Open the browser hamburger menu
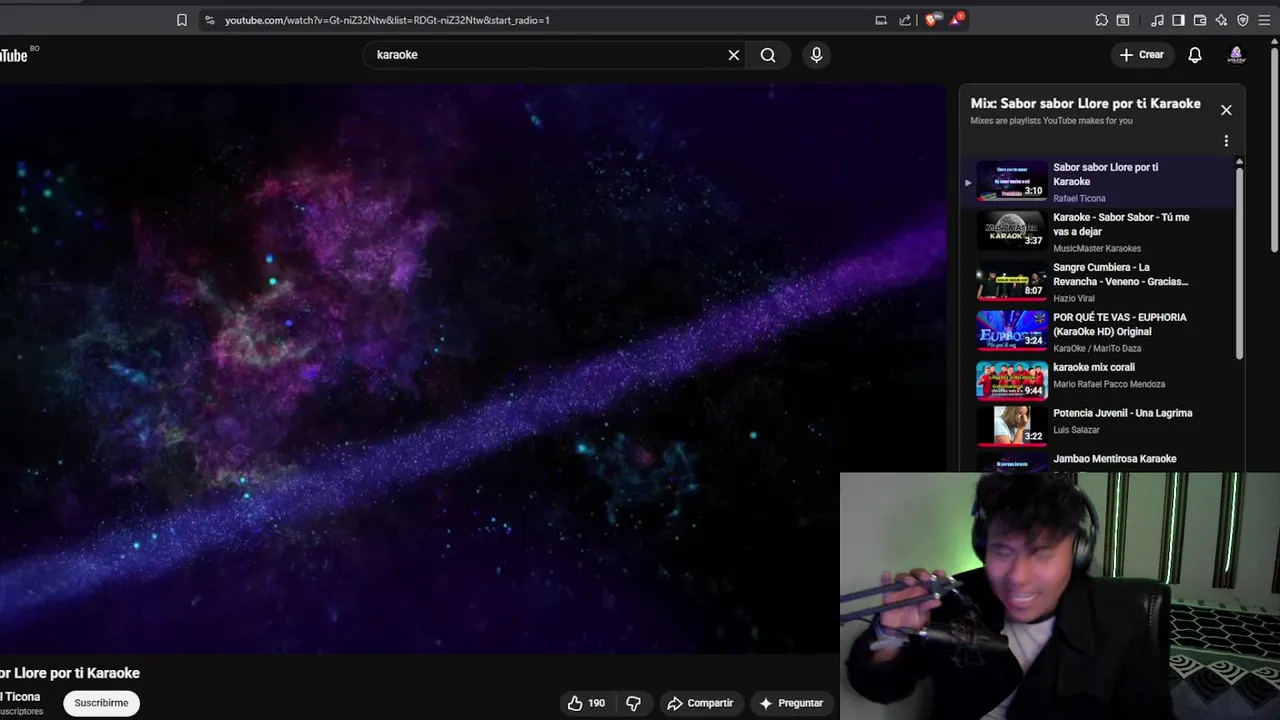 click(x=1264, y=20)
